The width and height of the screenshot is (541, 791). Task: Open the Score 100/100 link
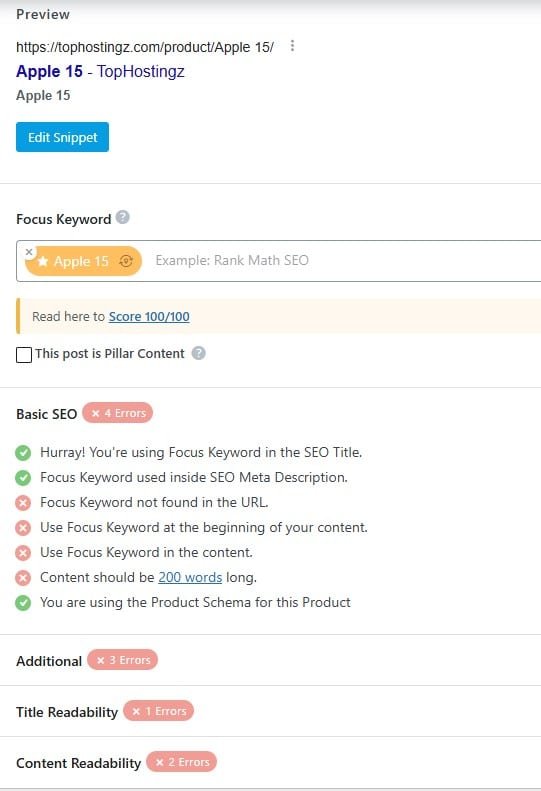point(149,316)
